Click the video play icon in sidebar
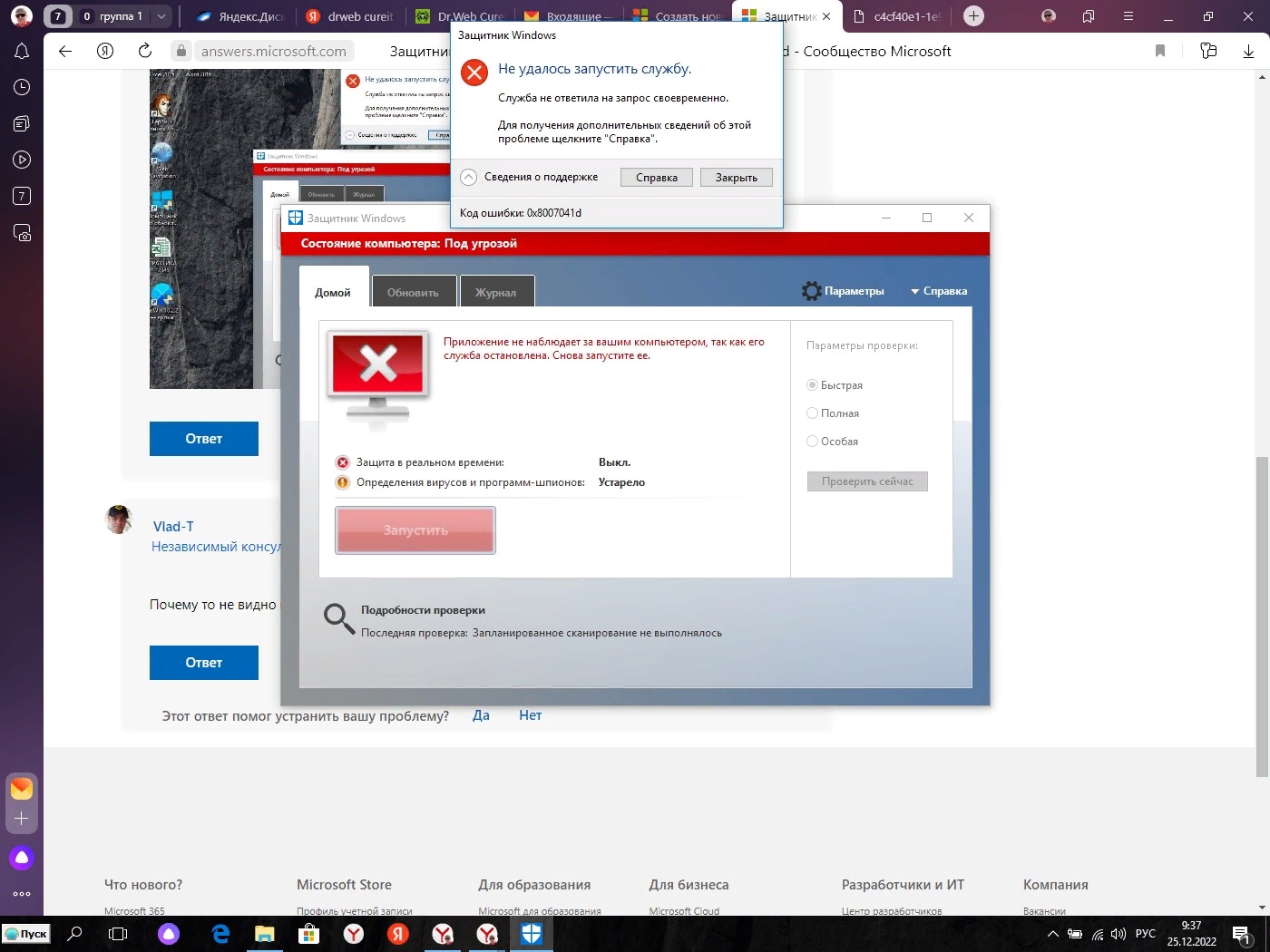The height and width of the screenshot is (952, 1270). tap(22, 160)
